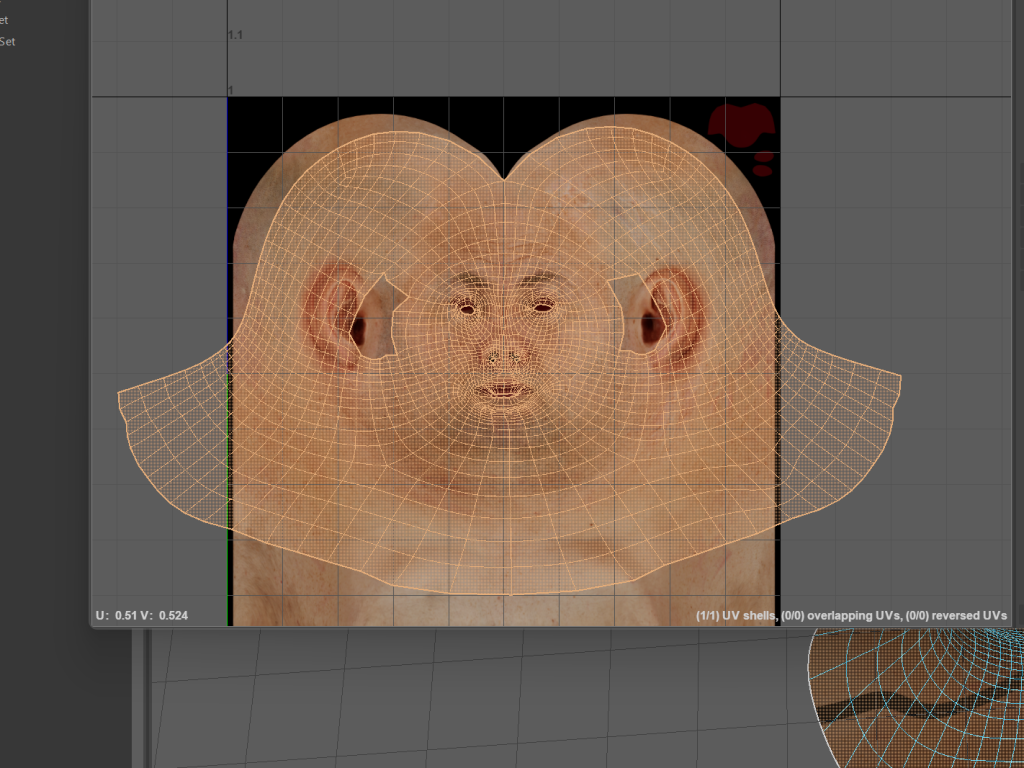The height and width of the screenshot is (768, 1024).
Task: Select the mouth area of the UV shell
Action: pos(504,391)
